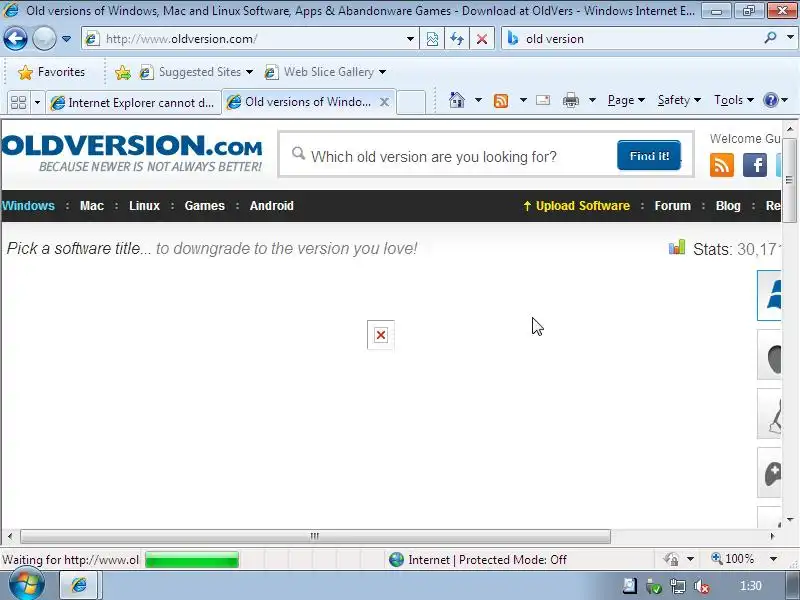The width and height of the screenshot is (800, 600).
Task: Click the Stats bar chart icon
Action: [677, 248]
